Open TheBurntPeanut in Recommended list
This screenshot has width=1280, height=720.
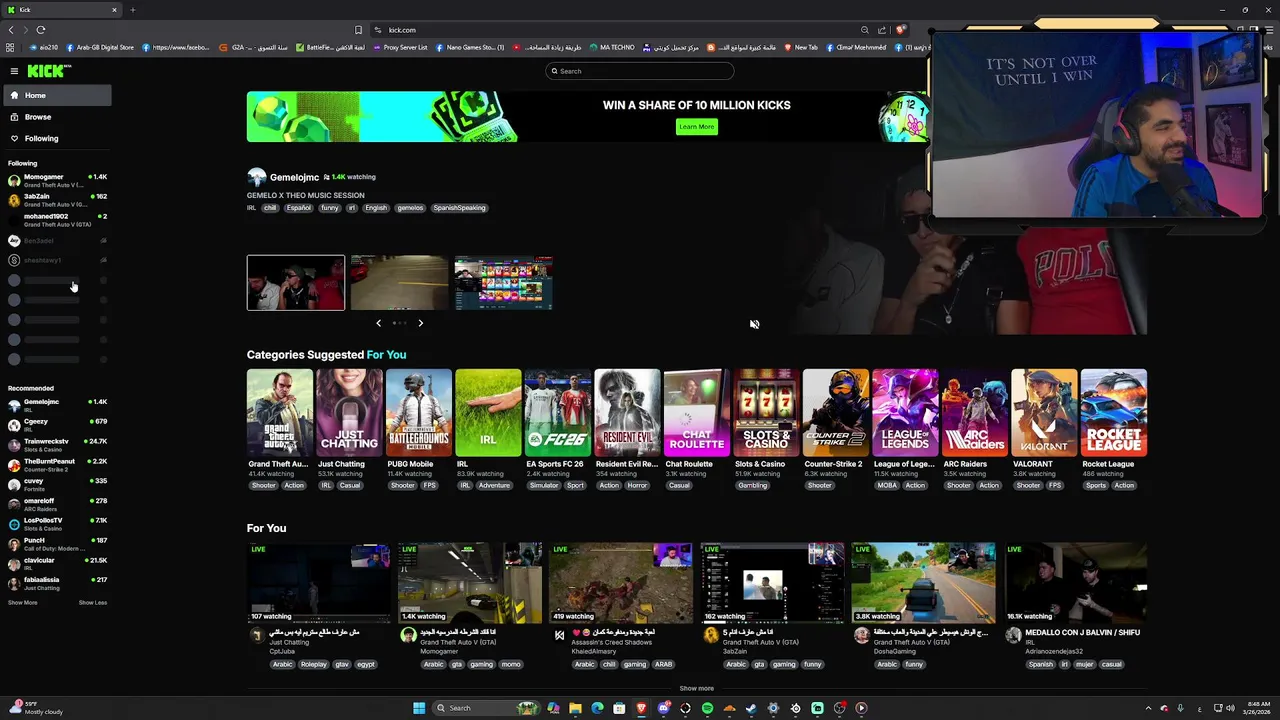tap(57, 465)
